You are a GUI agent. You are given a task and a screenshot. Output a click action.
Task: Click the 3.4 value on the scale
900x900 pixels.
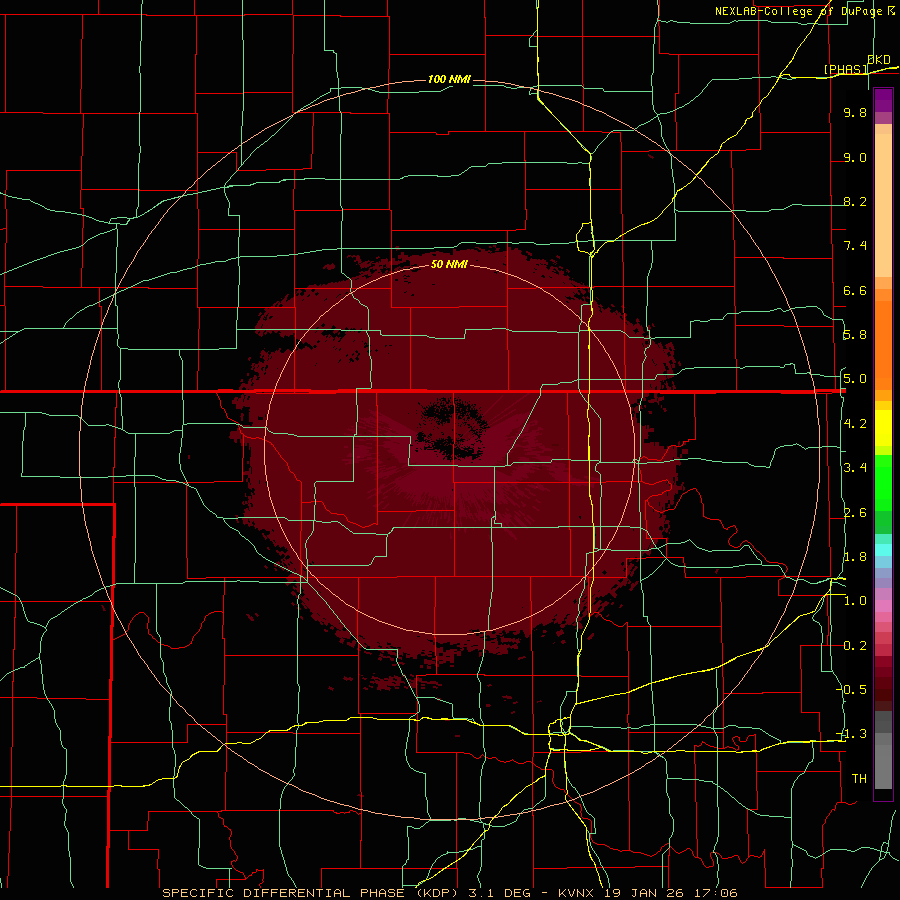tap(855, 468)
